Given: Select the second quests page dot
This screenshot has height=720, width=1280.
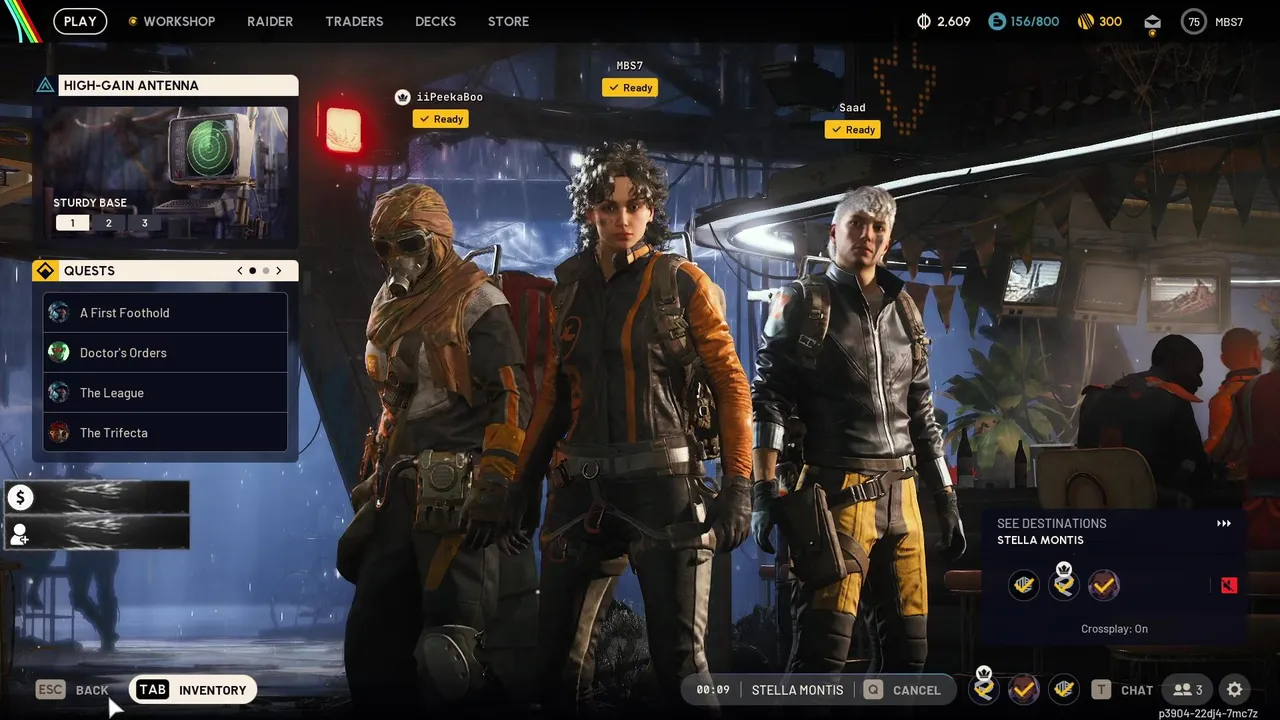Looking at the screenshot, I should pos(265,271).
